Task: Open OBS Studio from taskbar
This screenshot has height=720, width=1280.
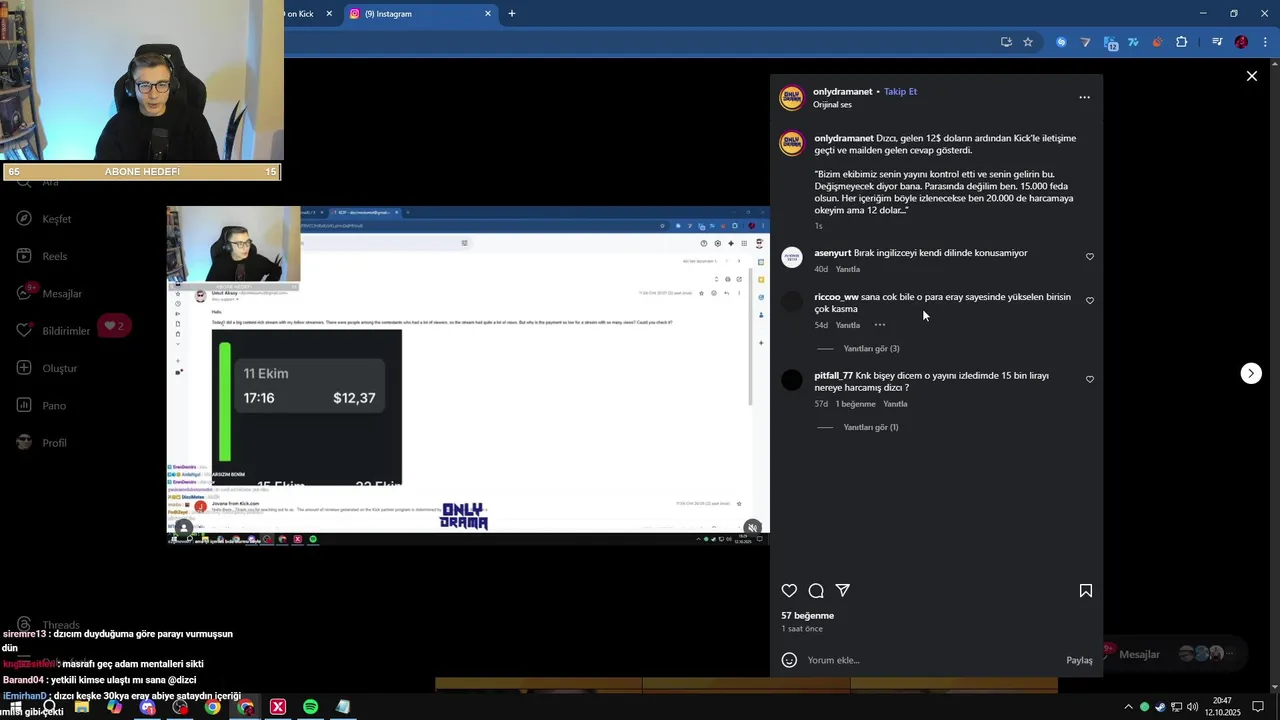Action: [180, 707]
